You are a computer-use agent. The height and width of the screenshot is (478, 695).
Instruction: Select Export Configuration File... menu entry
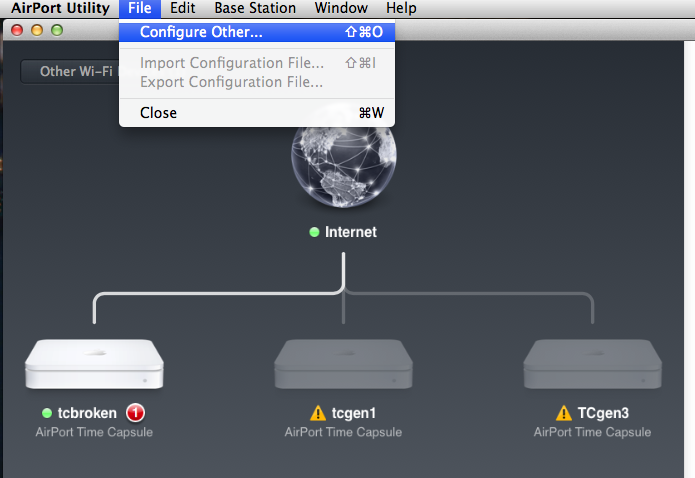257,82
